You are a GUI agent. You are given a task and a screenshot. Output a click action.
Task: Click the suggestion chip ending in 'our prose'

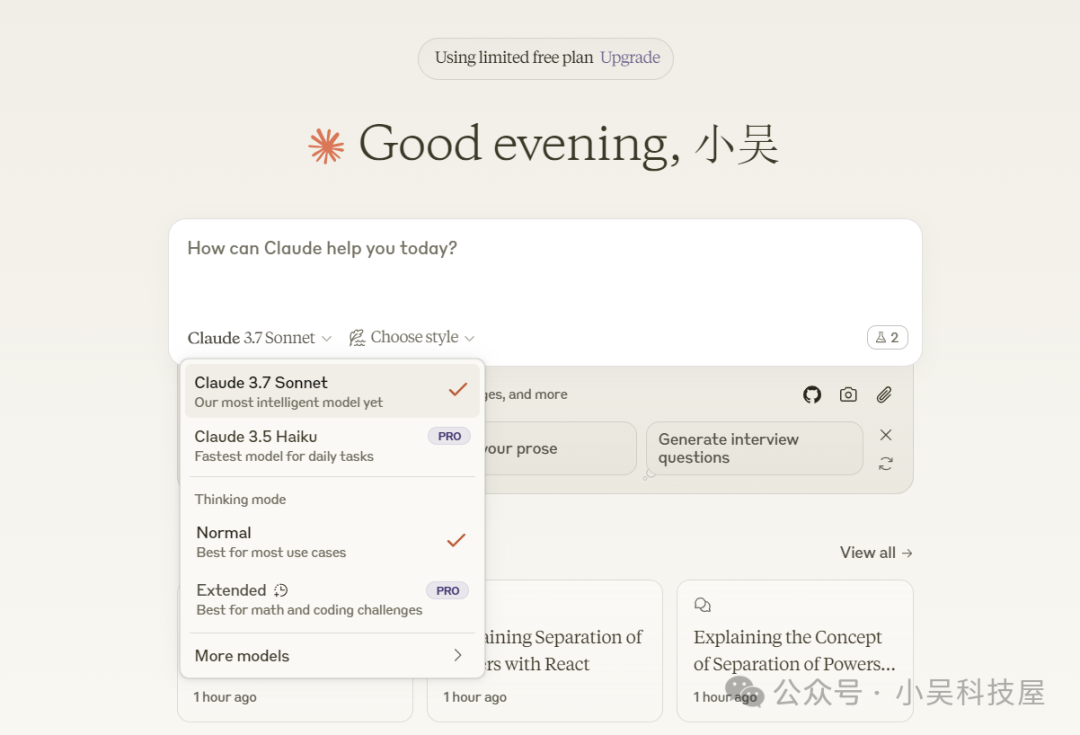tap(561, 448)
